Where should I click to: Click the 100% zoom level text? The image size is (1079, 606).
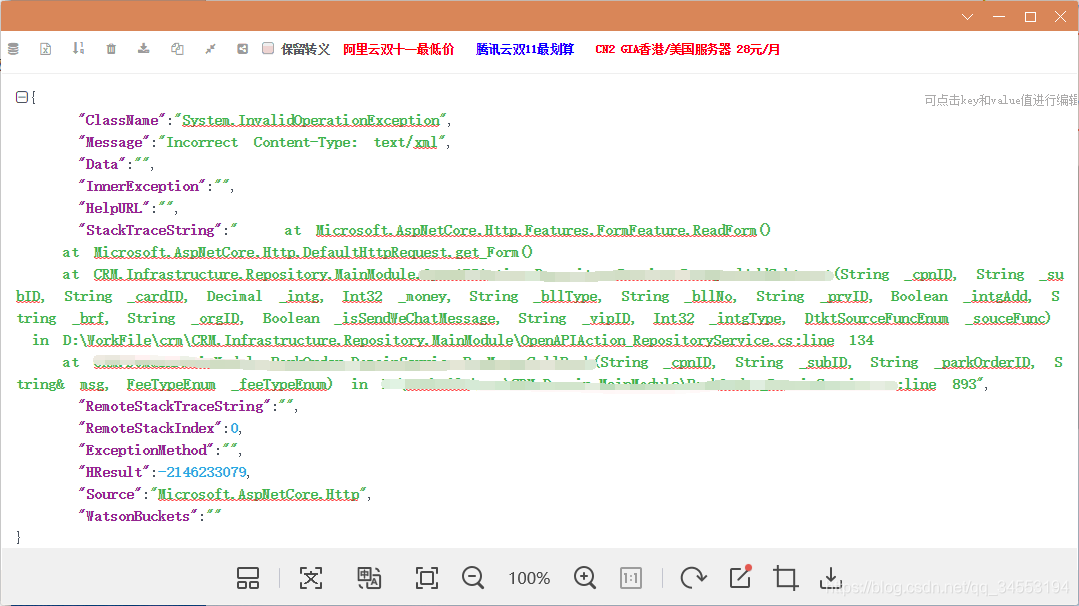[x=529, y=578]
